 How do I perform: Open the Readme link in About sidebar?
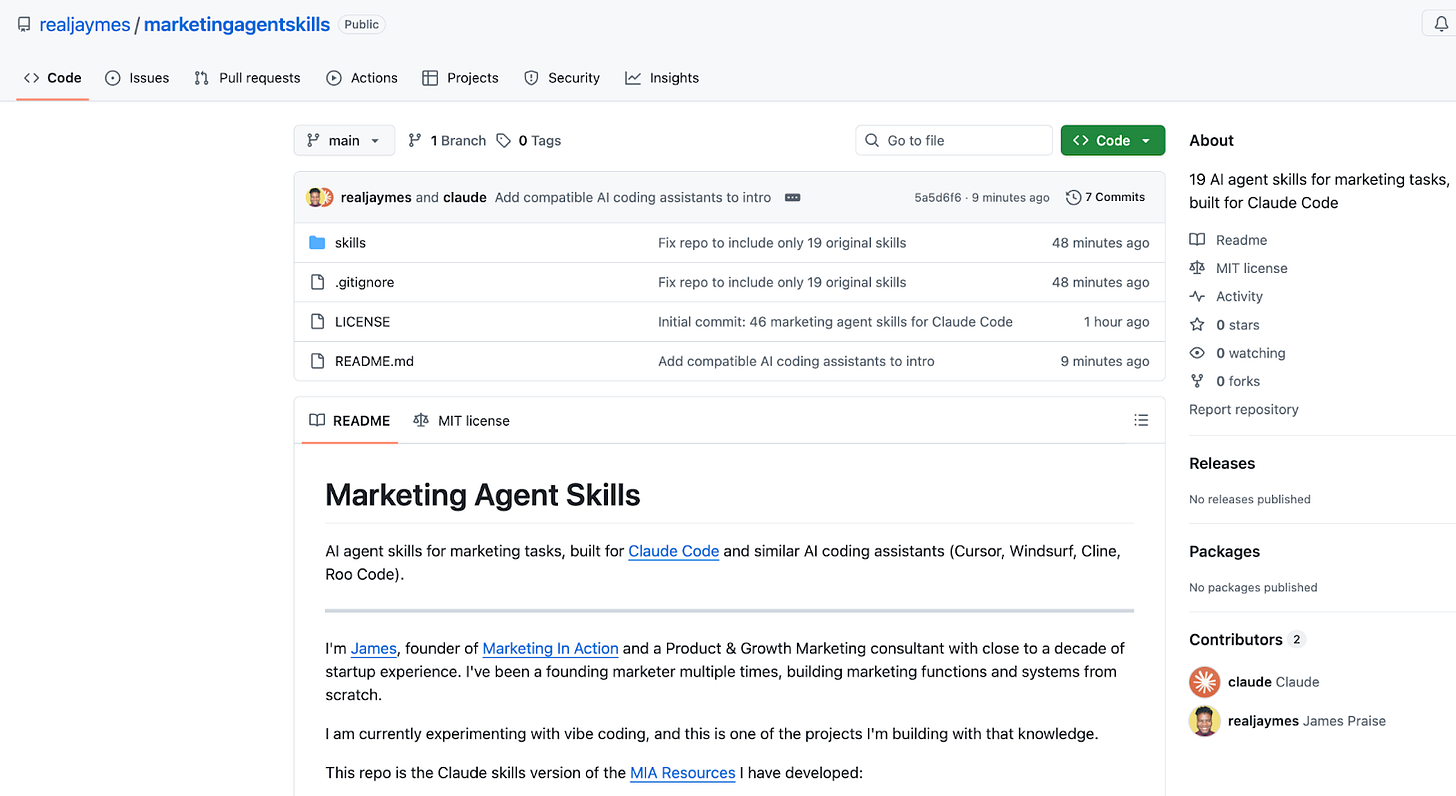click(x=1229, y=240)
